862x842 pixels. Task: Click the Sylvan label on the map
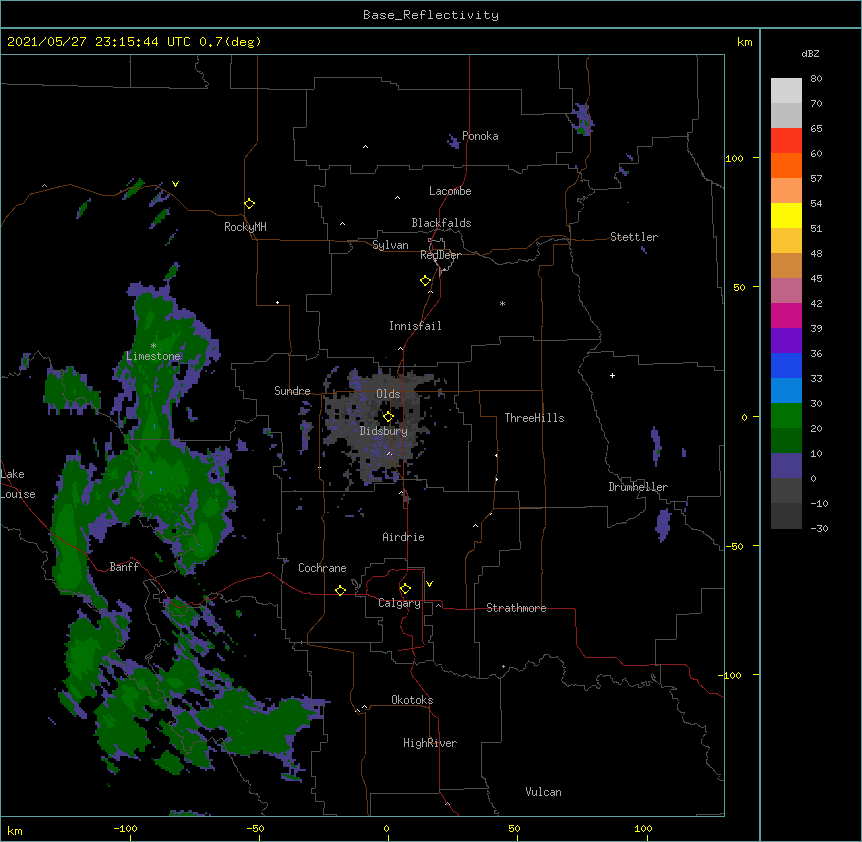[390, 245]
